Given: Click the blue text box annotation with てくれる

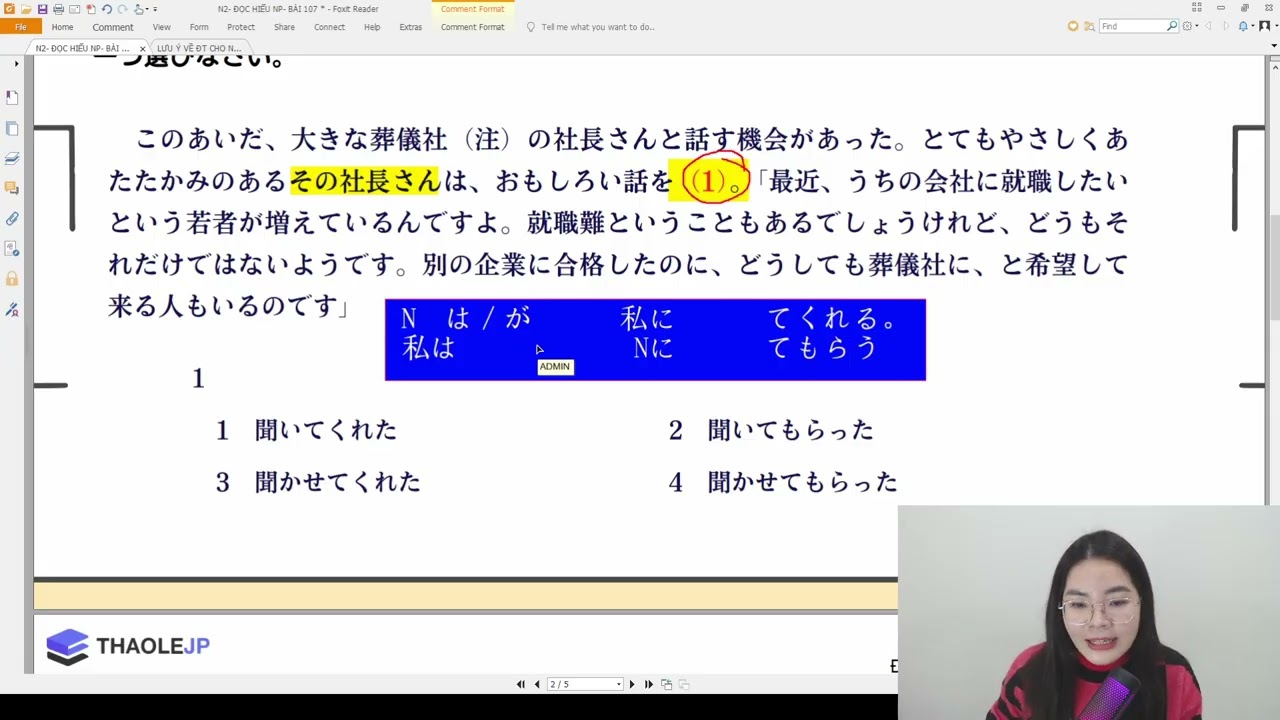Looking at the screenshot, I should (x=655, y=340).
